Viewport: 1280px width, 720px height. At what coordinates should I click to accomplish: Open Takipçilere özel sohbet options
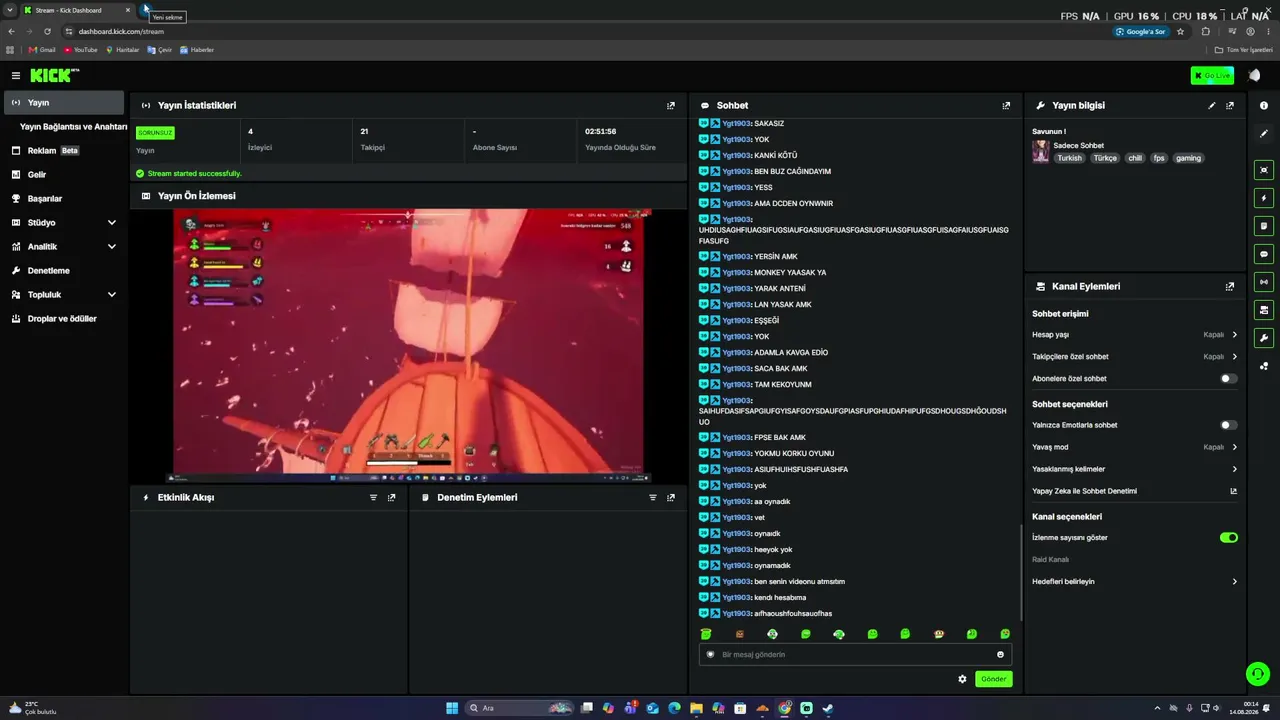(x=1135, y=357)
